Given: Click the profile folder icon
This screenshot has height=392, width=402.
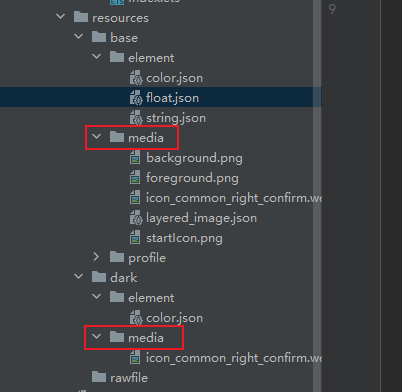Looking at the screenshot, I should (117, 257).
